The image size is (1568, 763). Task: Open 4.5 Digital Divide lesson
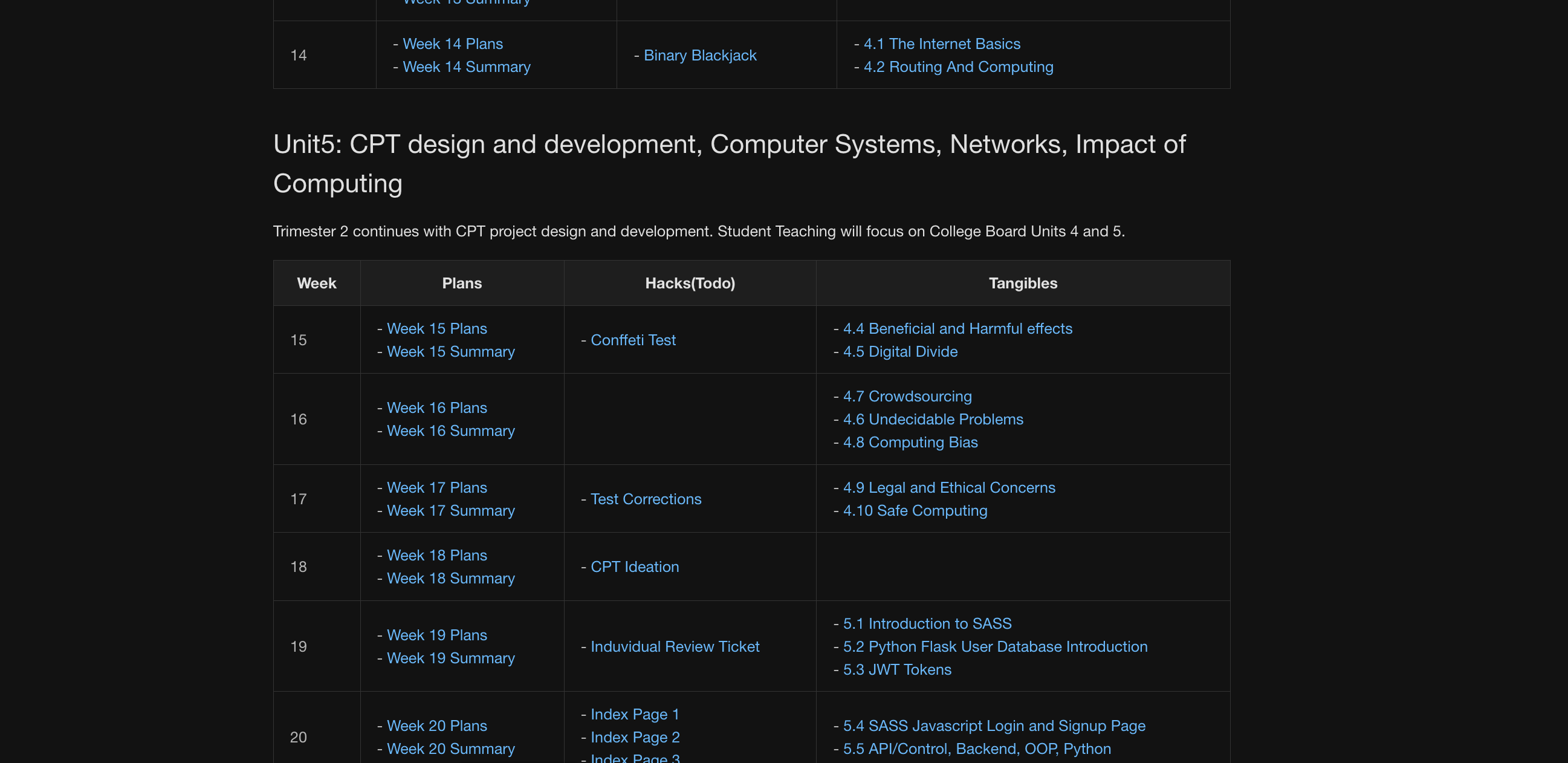tap(899, 352)
